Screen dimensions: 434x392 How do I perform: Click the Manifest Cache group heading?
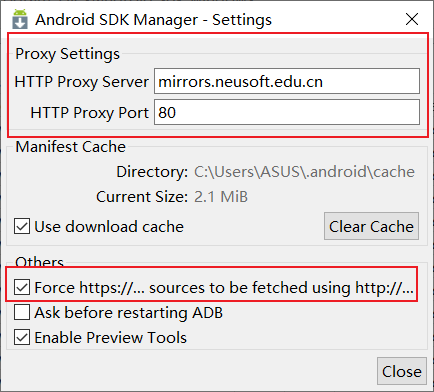(71, 147)
